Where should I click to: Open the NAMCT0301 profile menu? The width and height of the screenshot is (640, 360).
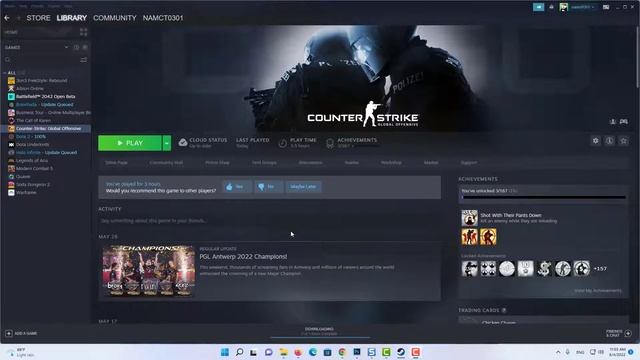163,18
